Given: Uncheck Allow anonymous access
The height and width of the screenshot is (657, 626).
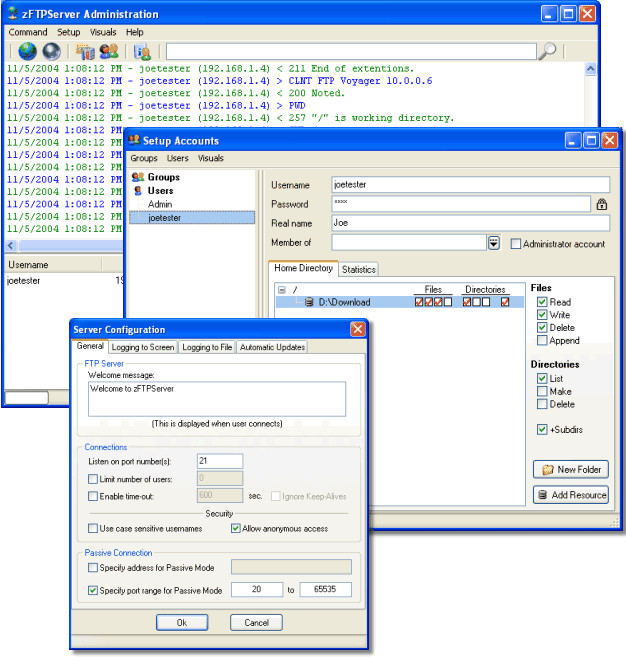Looking at the screenshot, I should (235, 528).
